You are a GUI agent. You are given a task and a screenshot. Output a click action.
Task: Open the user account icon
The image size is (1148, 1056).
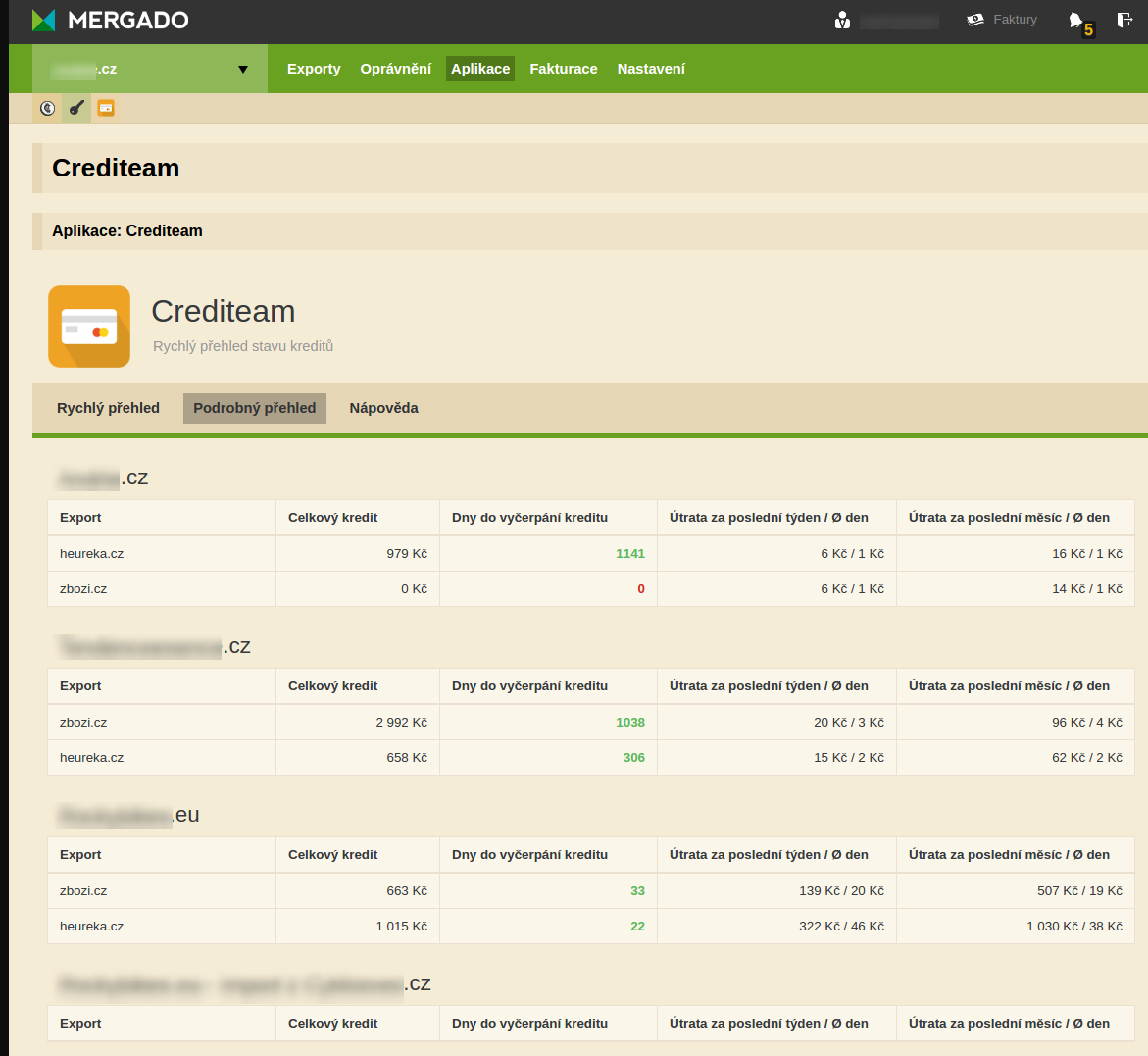843,20
